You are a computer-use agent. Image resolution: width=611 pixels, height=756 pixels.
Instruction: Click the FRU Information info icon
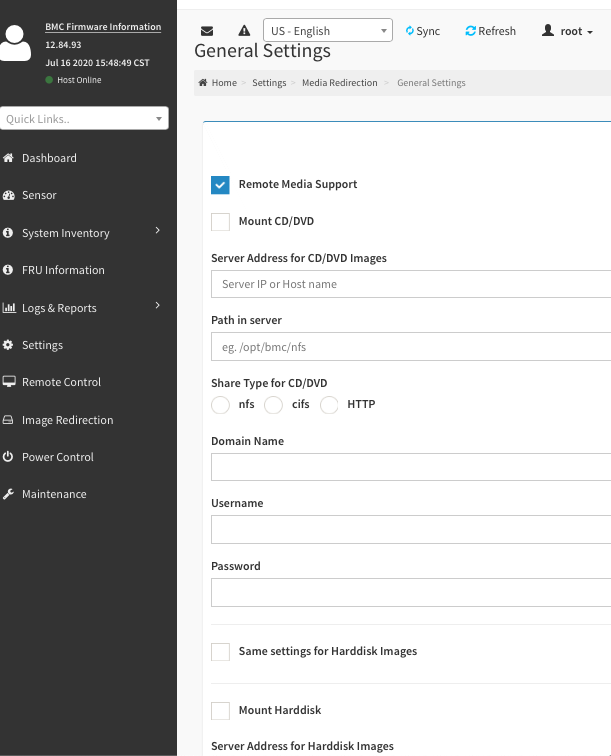pos(8,270)
